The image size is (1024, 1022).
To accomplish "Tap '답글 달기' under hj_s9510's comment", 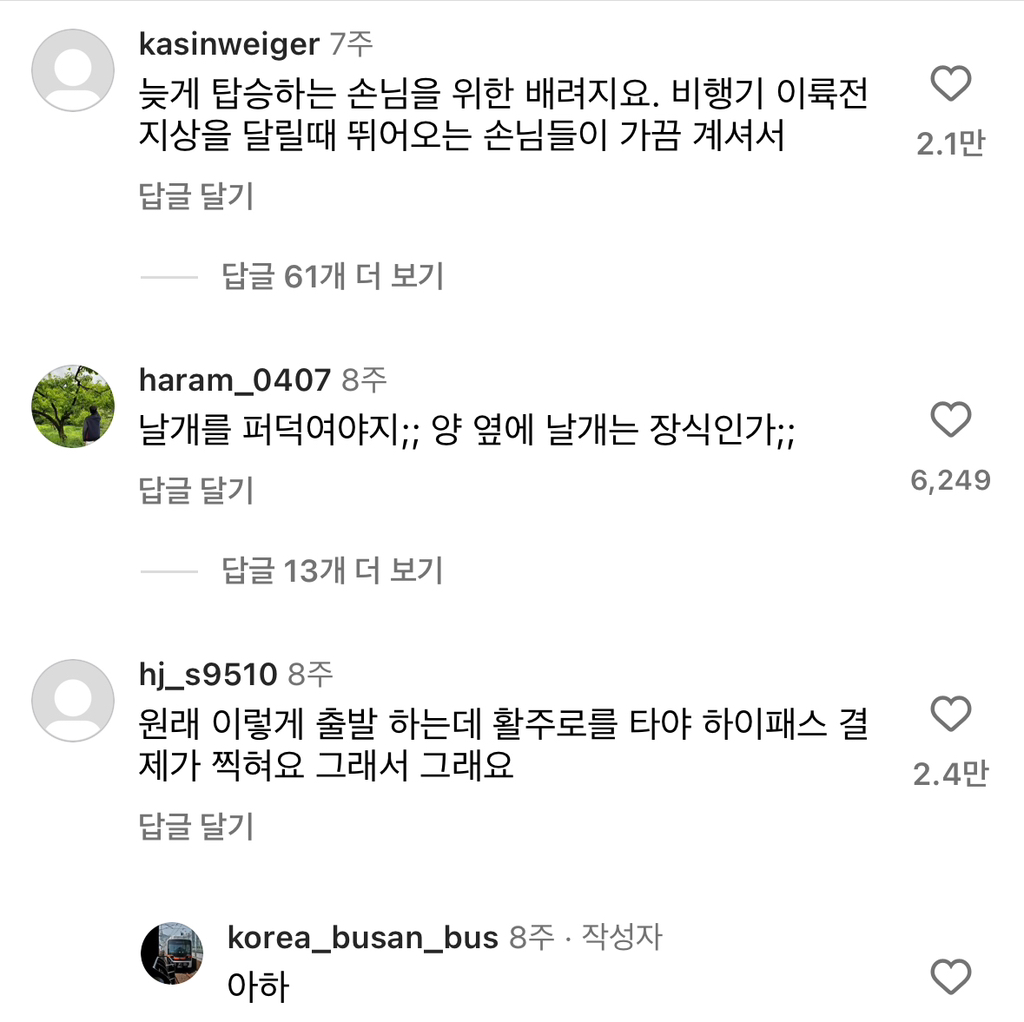I will click(x=196, y=827).
